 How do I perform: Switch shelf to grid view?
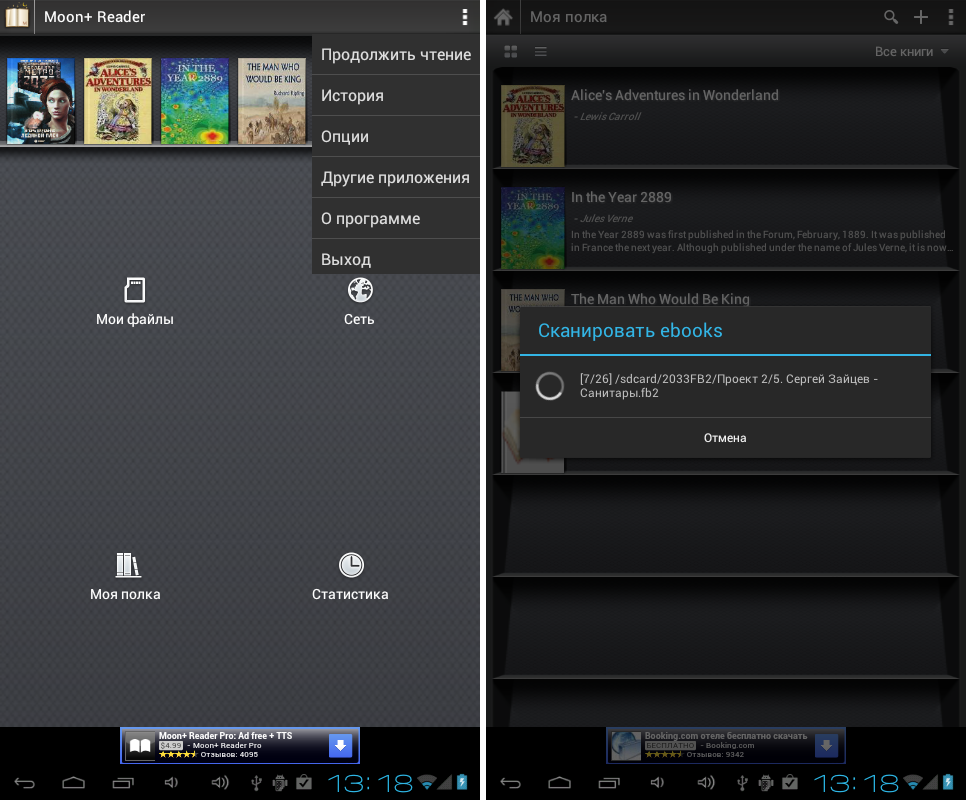(x=511, y=52)
